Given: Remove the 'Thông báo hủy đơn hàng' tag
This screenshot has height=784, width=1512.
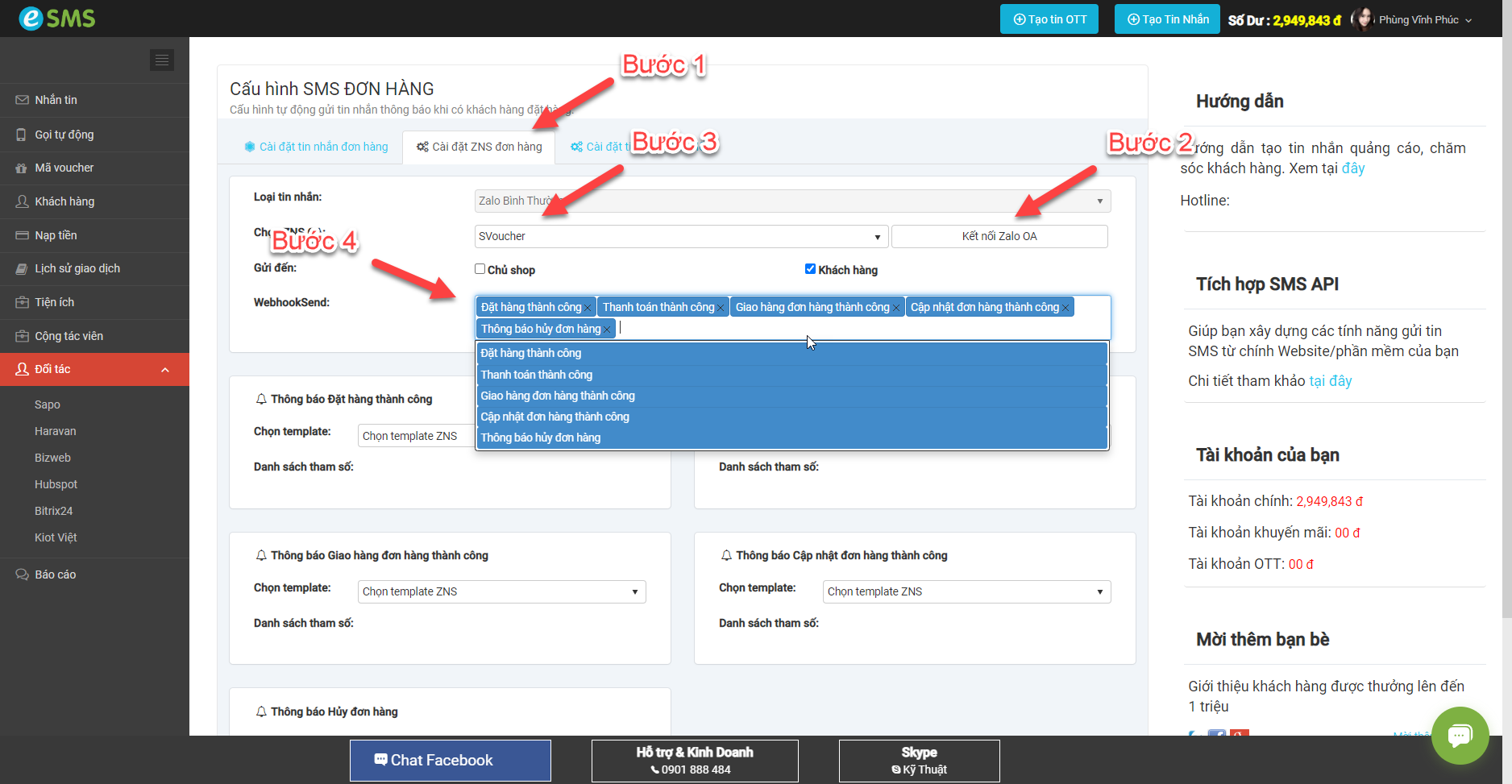Looking at the screenshot, I should click(607, 330).
